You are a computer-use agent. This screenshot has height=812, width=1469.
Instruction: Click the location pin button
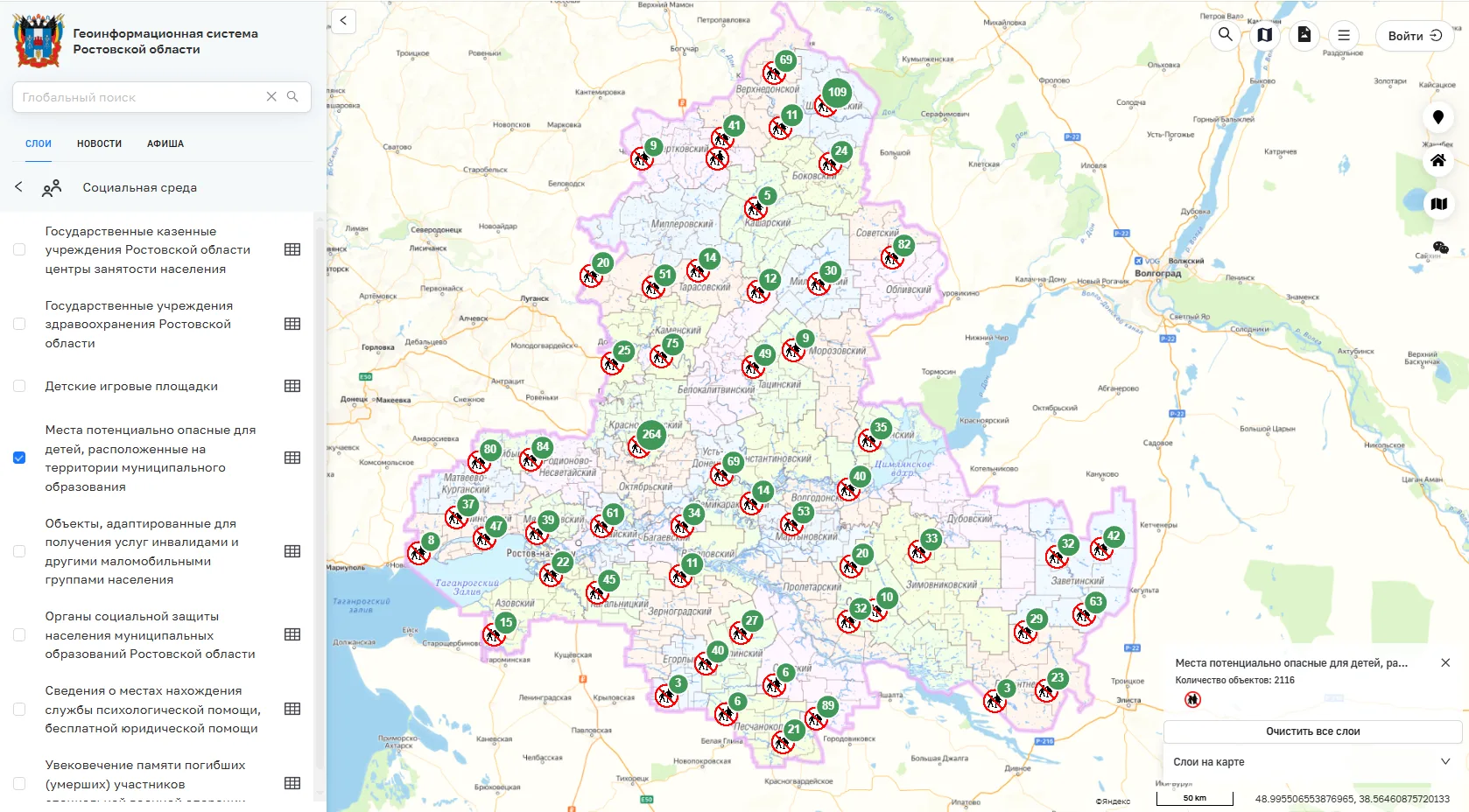click(1437, 117)
